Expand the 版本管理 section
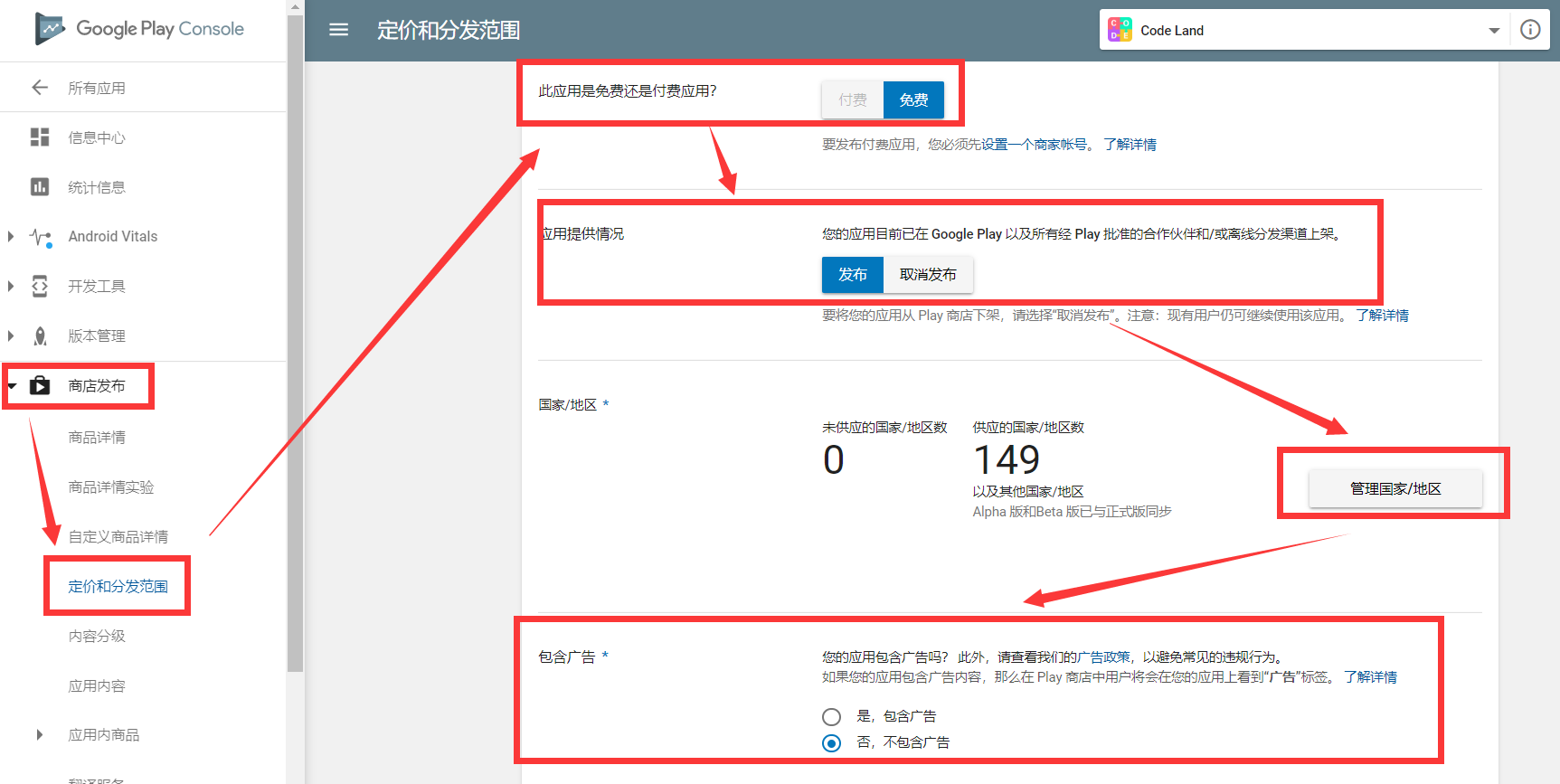The height and width of the screenshot is (784, 1560). click(x=11, y=336)
